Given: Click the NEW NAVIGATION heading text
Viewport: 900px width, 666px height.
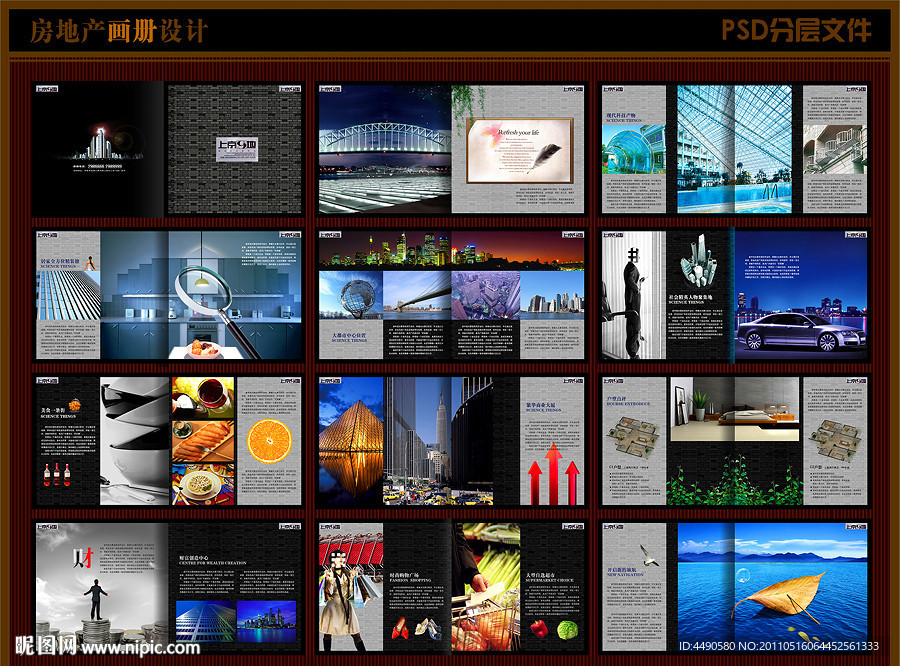Looking at the screenshot, I should [626, 574].
